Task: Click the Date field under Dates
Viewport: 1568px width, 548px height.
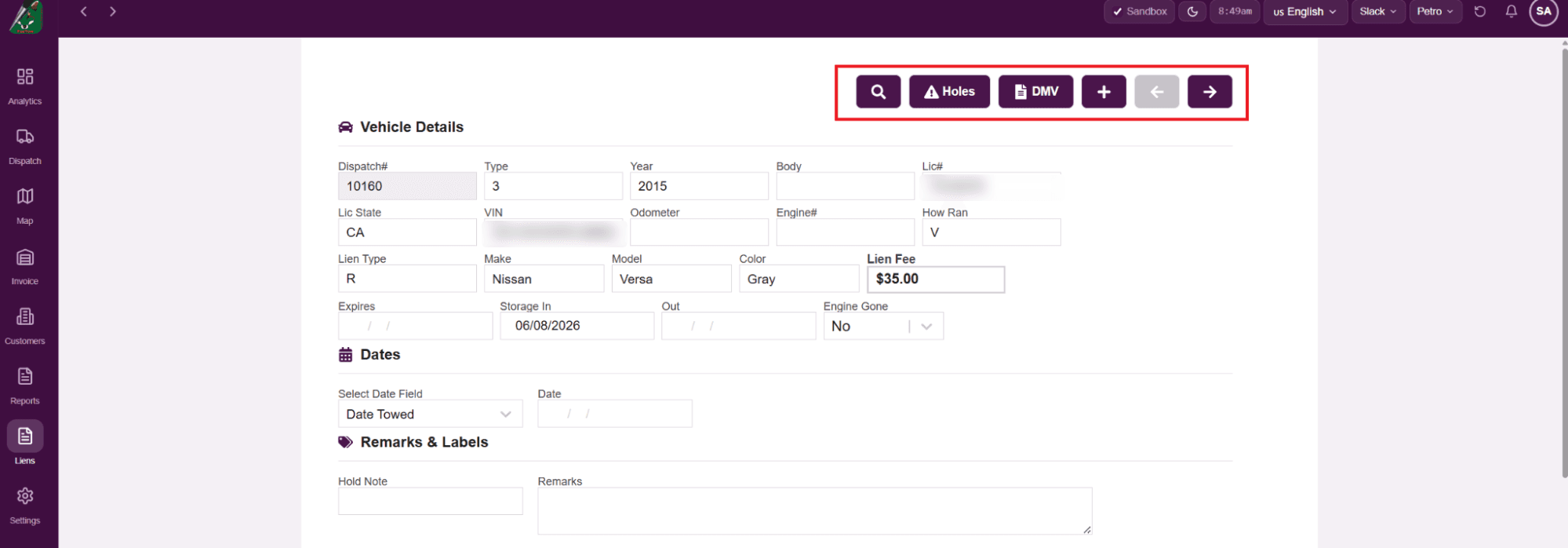Action: click(615, 414)
